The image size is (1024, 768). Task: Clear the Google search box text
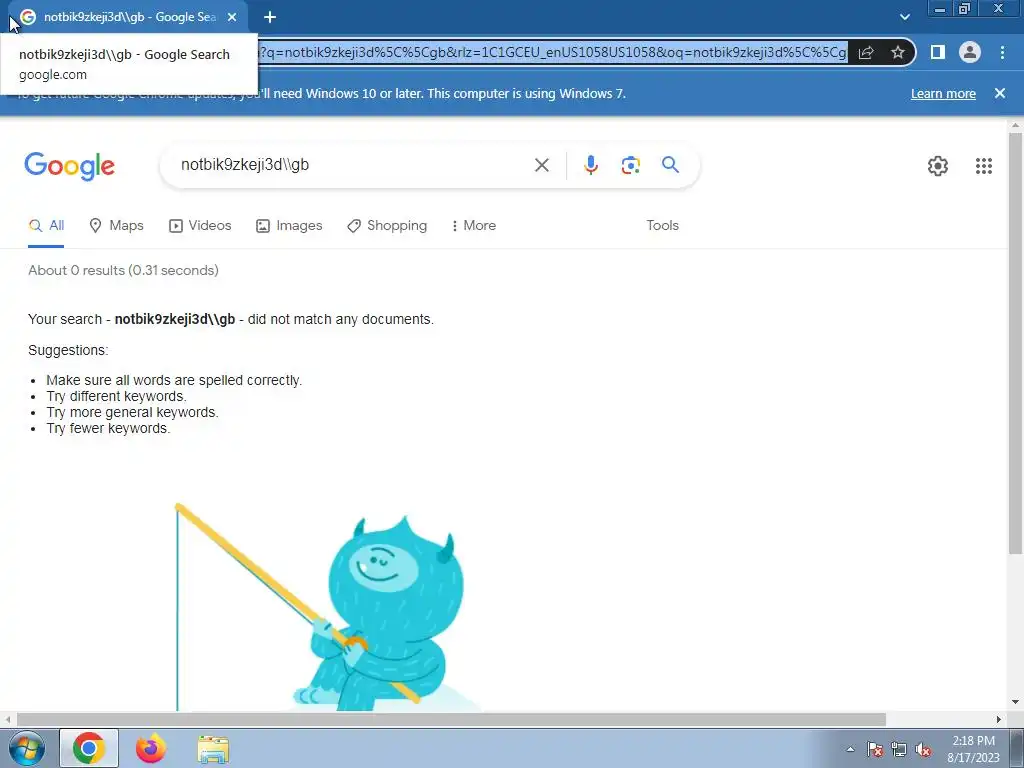(x=541, y=165)
